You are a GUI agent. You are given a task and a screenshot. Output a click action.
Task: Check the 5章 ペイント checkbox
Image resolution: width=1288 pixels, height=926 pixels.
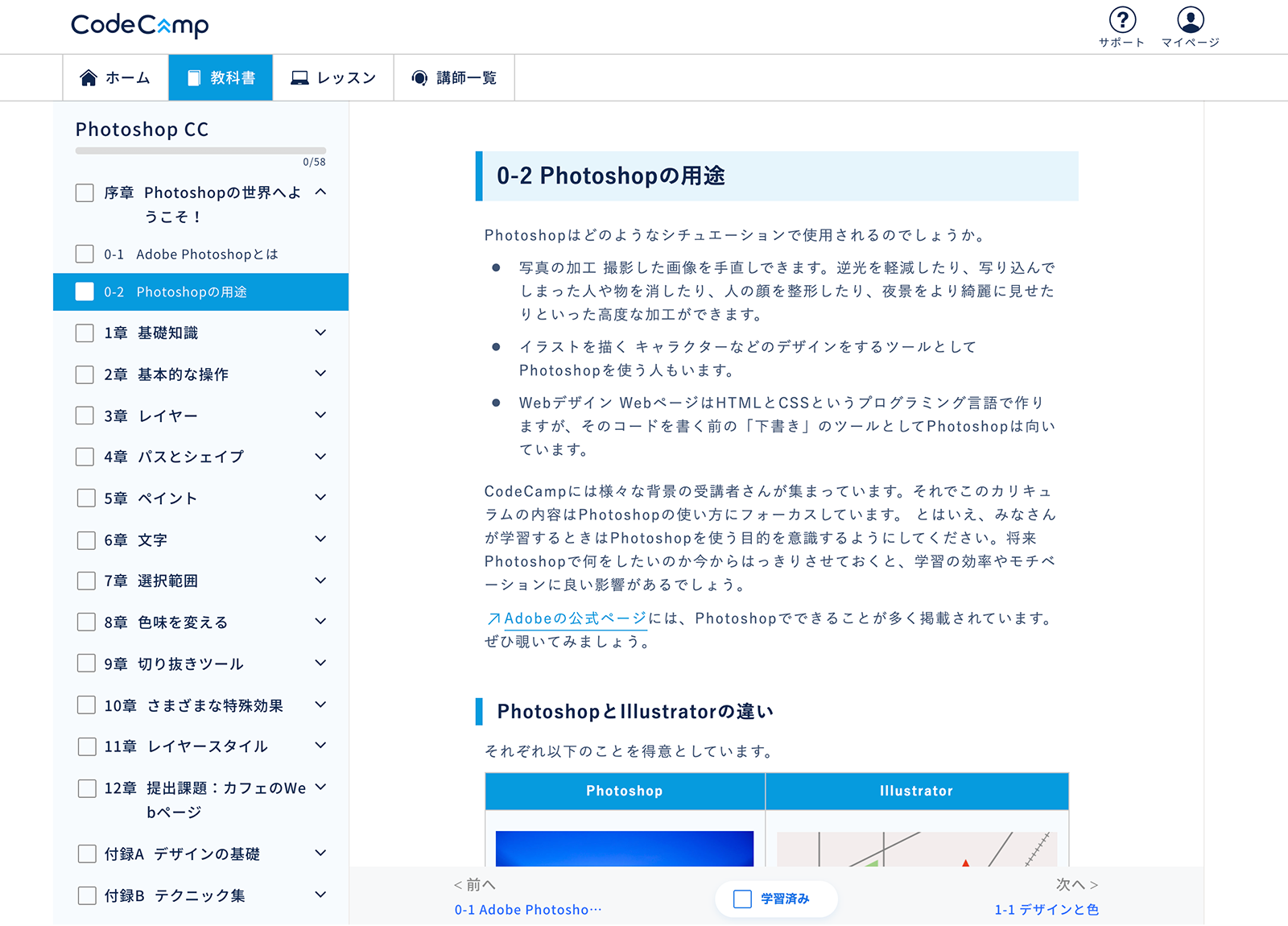pos(86,498)
